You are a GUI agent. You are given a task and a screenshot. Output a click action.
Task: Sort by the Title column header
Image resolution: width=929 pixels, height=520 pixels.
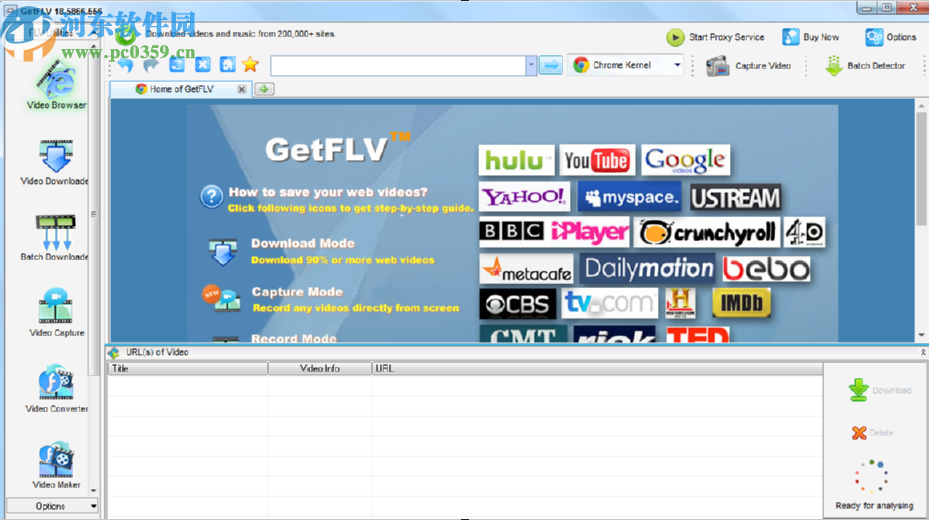click(x=187, y=368)
